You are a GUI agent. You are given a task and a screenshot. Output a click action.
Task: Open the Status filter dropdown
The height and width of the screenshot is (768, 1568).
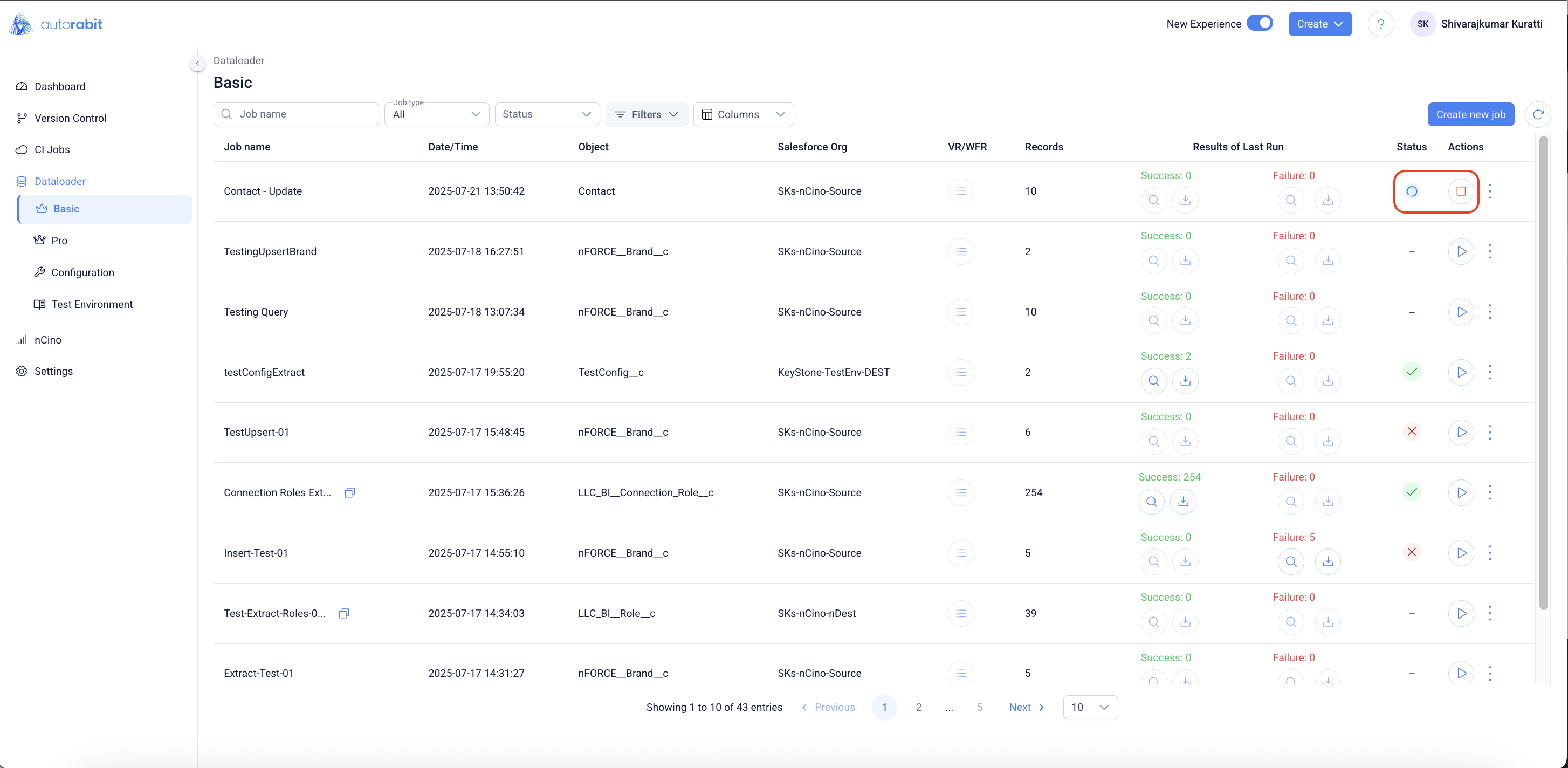coord(547,114)
